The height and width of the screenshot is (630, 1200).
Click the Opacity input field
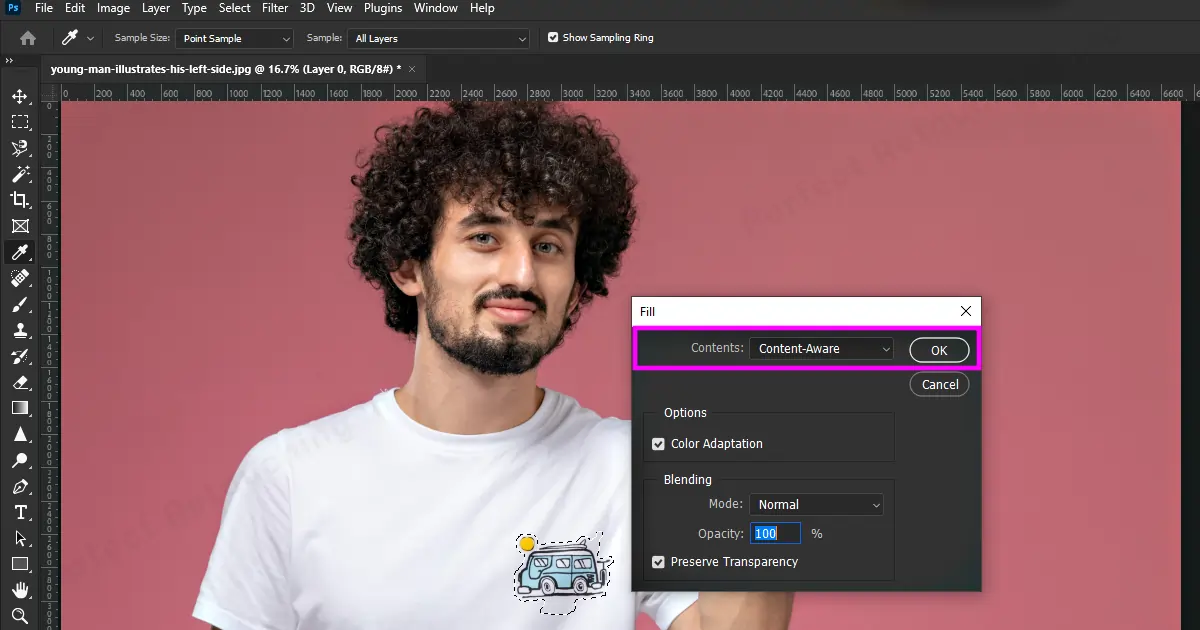pyautogui.click(x=776, y=534)
